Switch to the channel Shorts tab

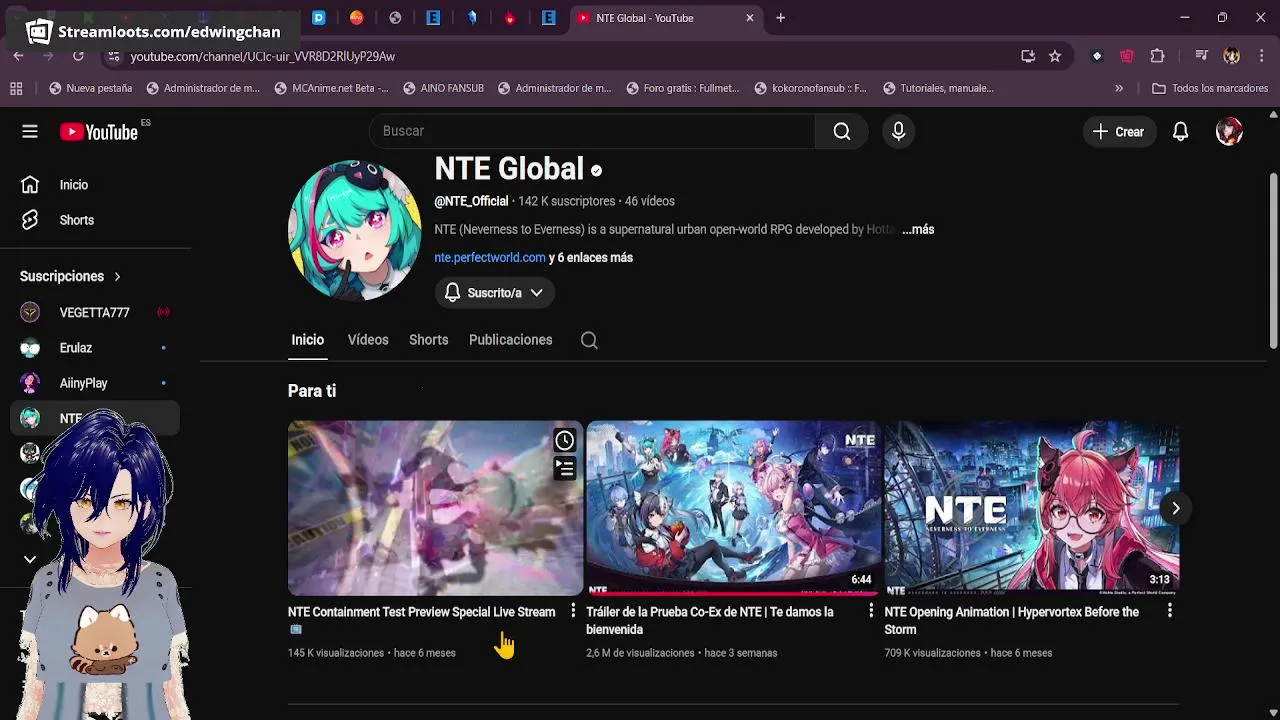(x=428, y=340)
